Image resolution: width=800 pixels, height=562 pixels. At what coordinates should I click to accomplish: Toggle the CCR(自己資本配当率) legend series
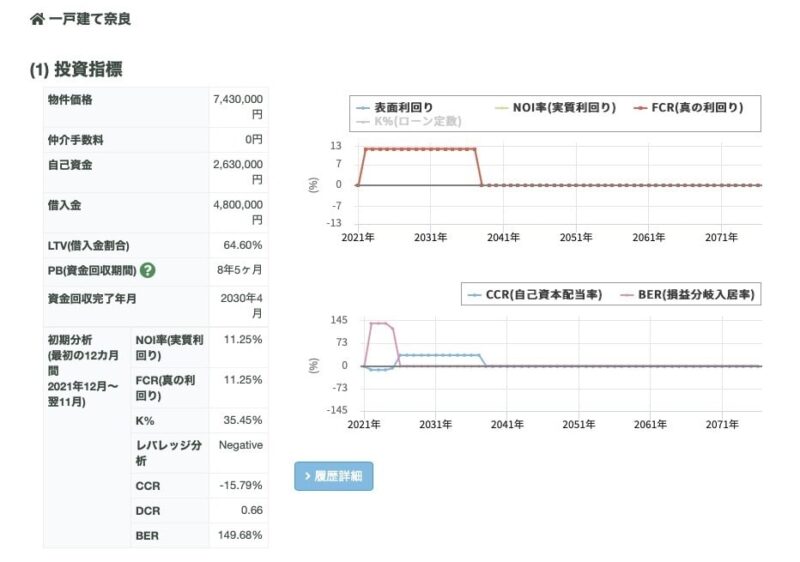(535, 295)
